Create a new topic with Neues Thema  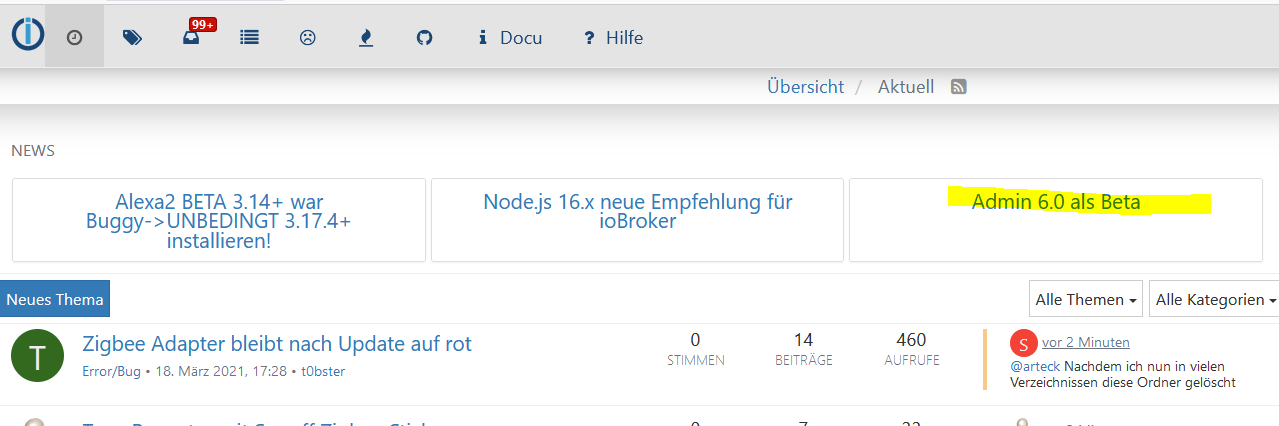pyautogui.click(x=55, y=299)
